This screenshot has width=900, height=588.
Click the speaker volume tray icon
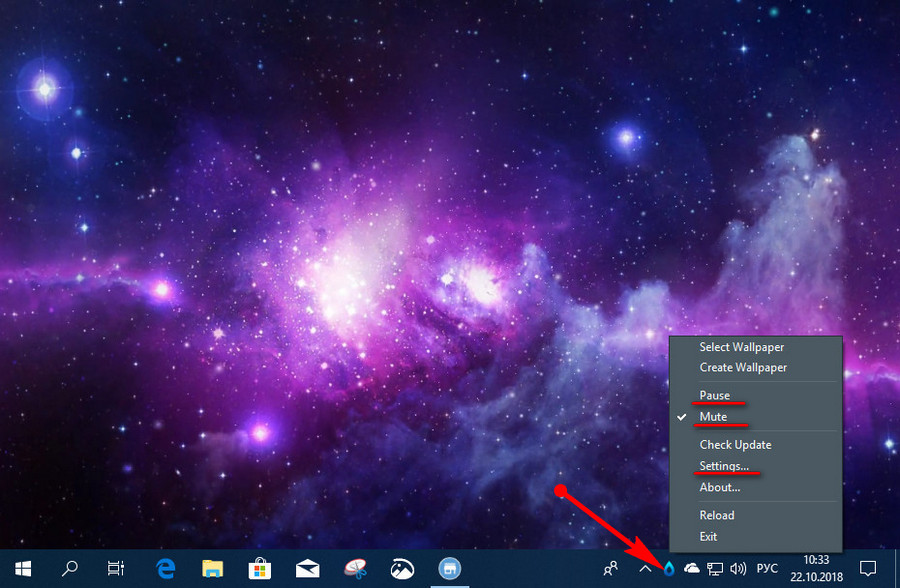coord(739,569)
